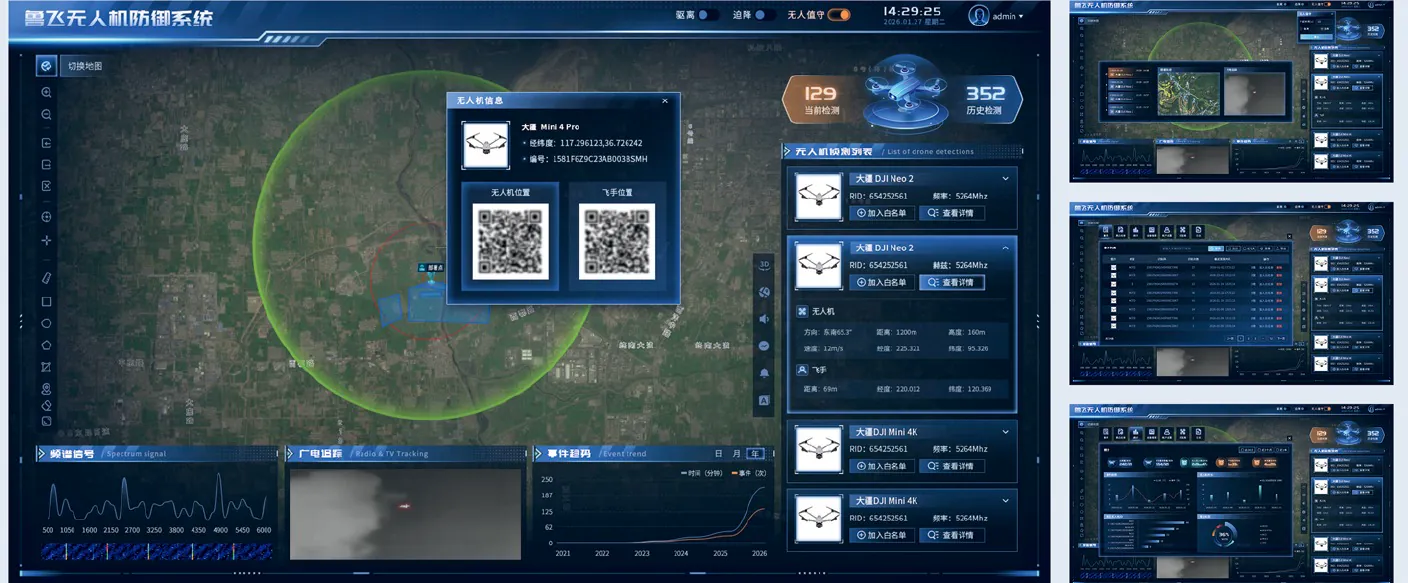Screen dimensions: 1408x583
Task: Click the 编号 1581F6Z9C23AB0038SMH text
Action: (588, 158)
